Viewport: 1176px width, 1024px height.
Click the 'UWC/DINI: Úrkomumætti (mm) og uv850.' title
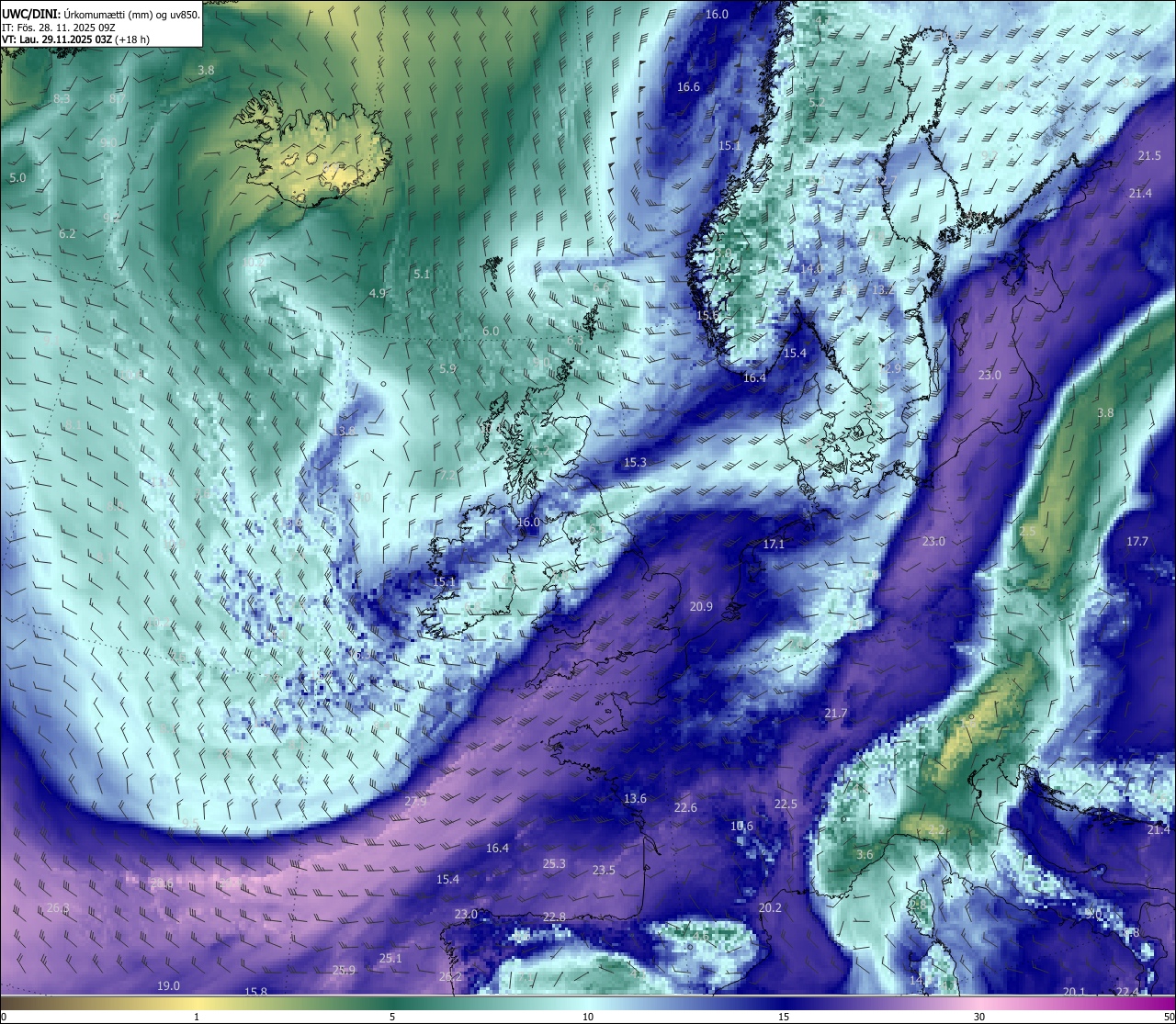(x=101, y=15)
